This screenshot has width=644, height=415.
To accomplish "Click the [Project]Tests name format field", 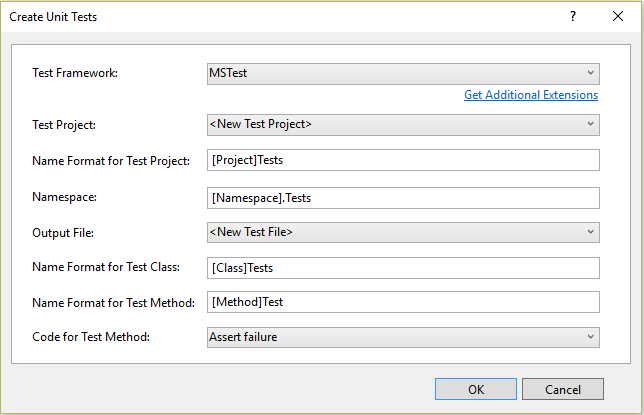I will (x=402, y=160).
